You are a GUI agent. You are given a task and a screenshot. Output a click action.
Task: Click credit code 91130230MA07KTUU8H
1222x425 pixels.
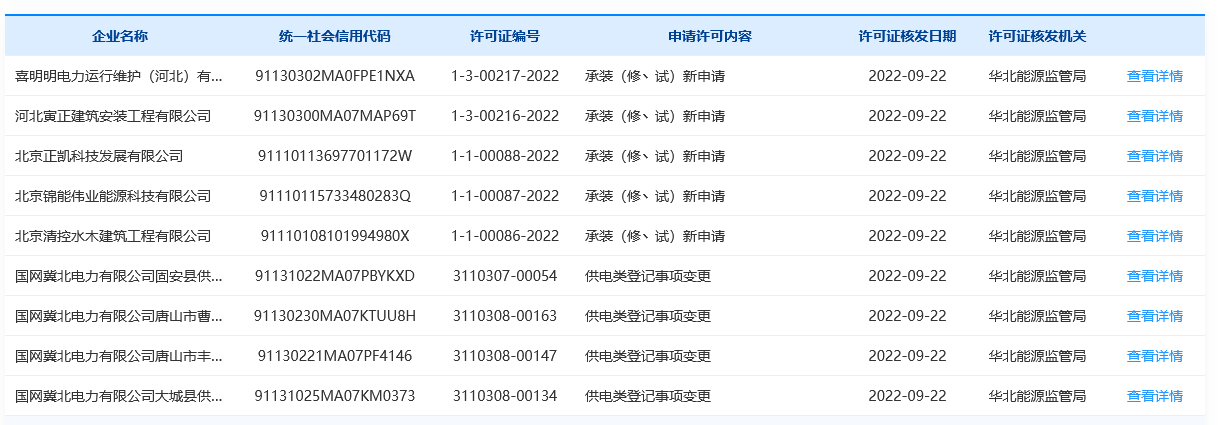(x=335, y=316)
